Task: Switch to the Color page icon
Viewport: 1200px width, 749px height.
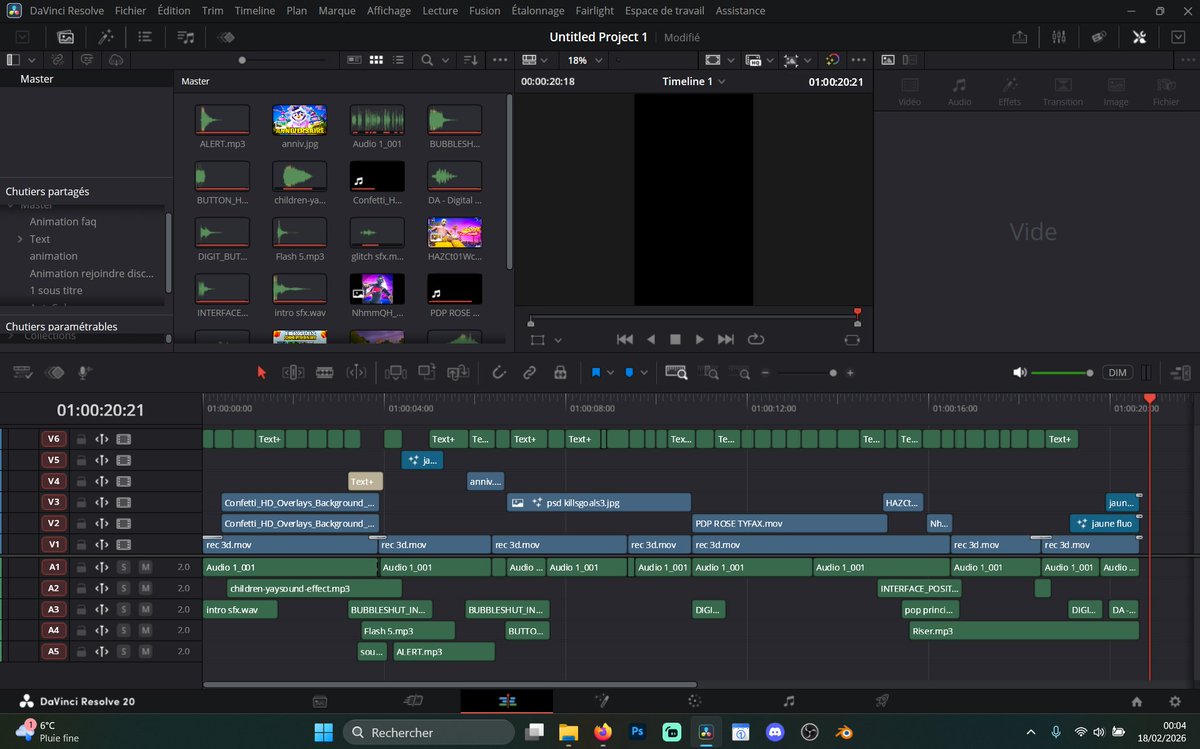Action: click(x=695, y=701)
